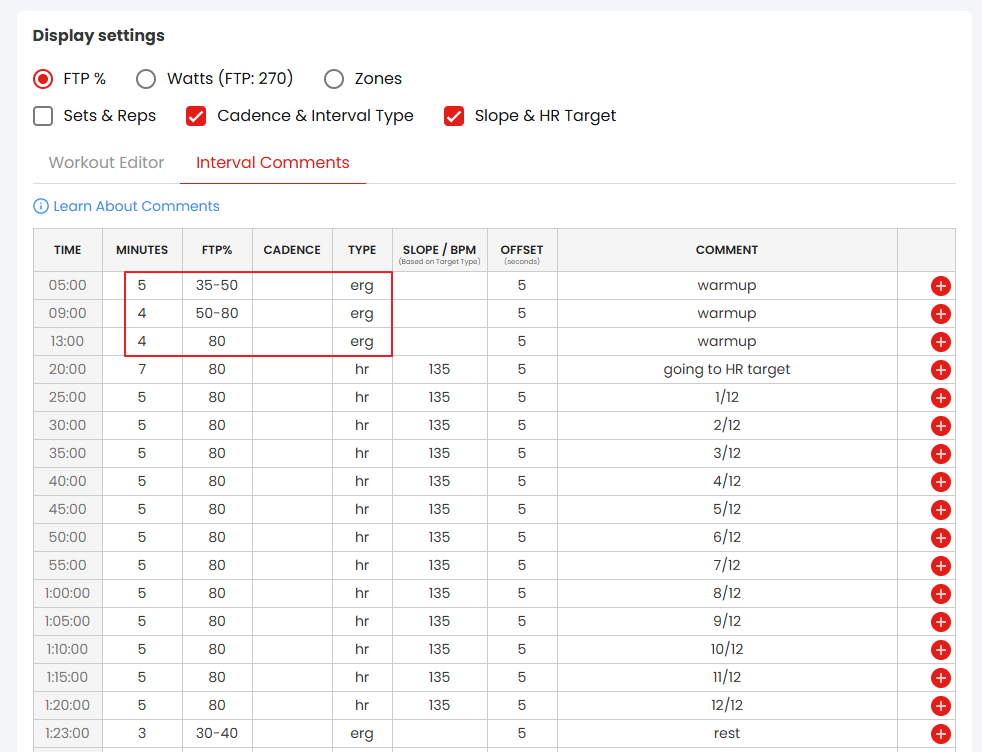Edit the offset field in the 20:00 row
Screen dimensions: 982x752
click(522, 370)
